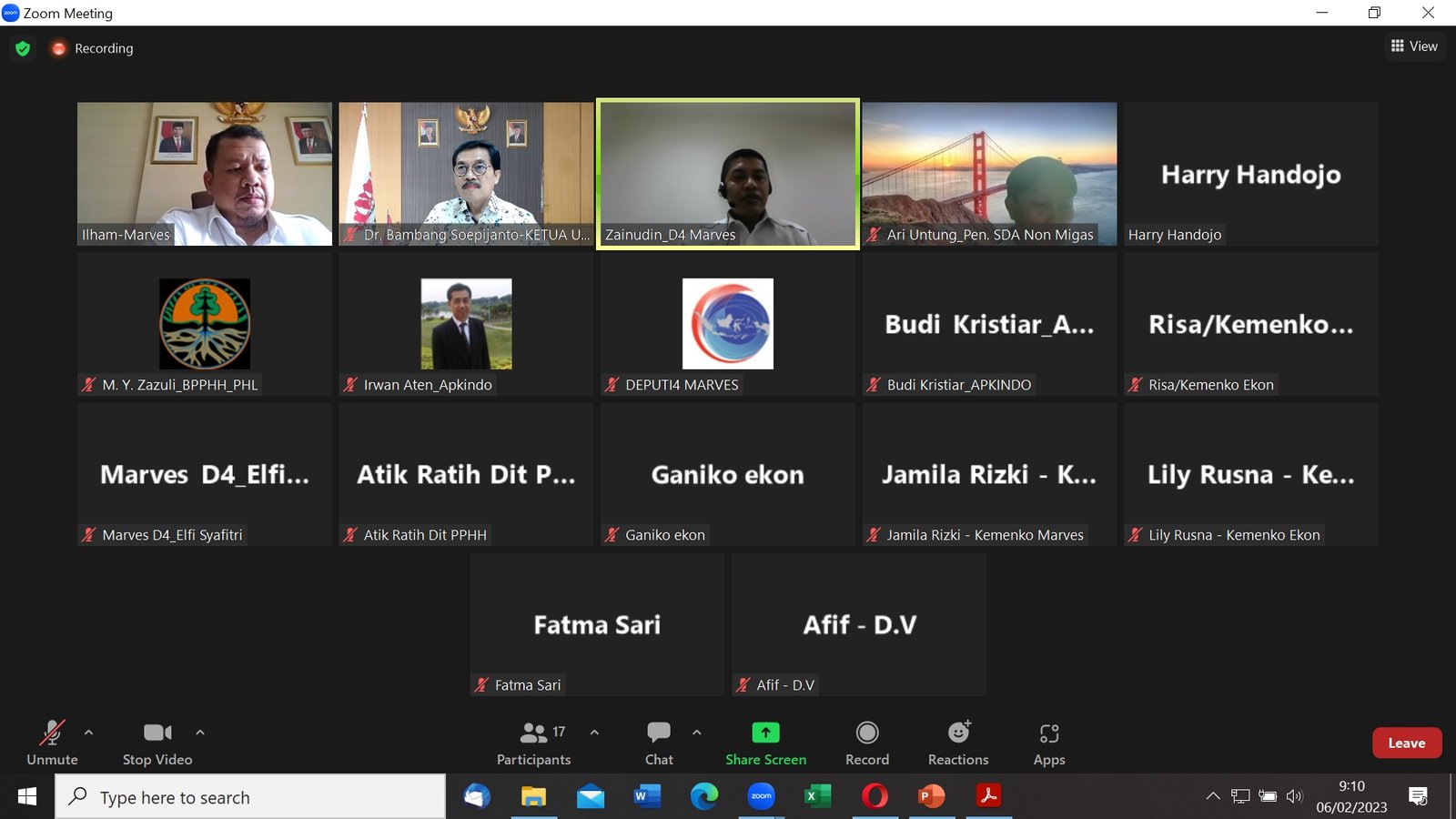Click the green encryption shield icon
This screenshot has width=1456, height=819.
23,48
